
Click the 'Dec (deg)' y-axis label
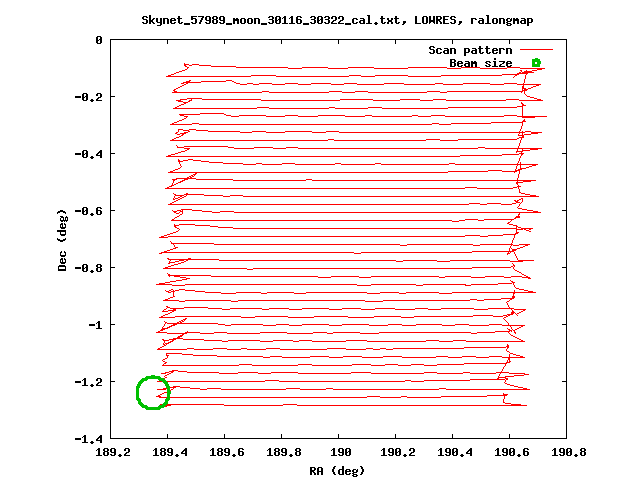pyautogui.click(x=62, y=240)
